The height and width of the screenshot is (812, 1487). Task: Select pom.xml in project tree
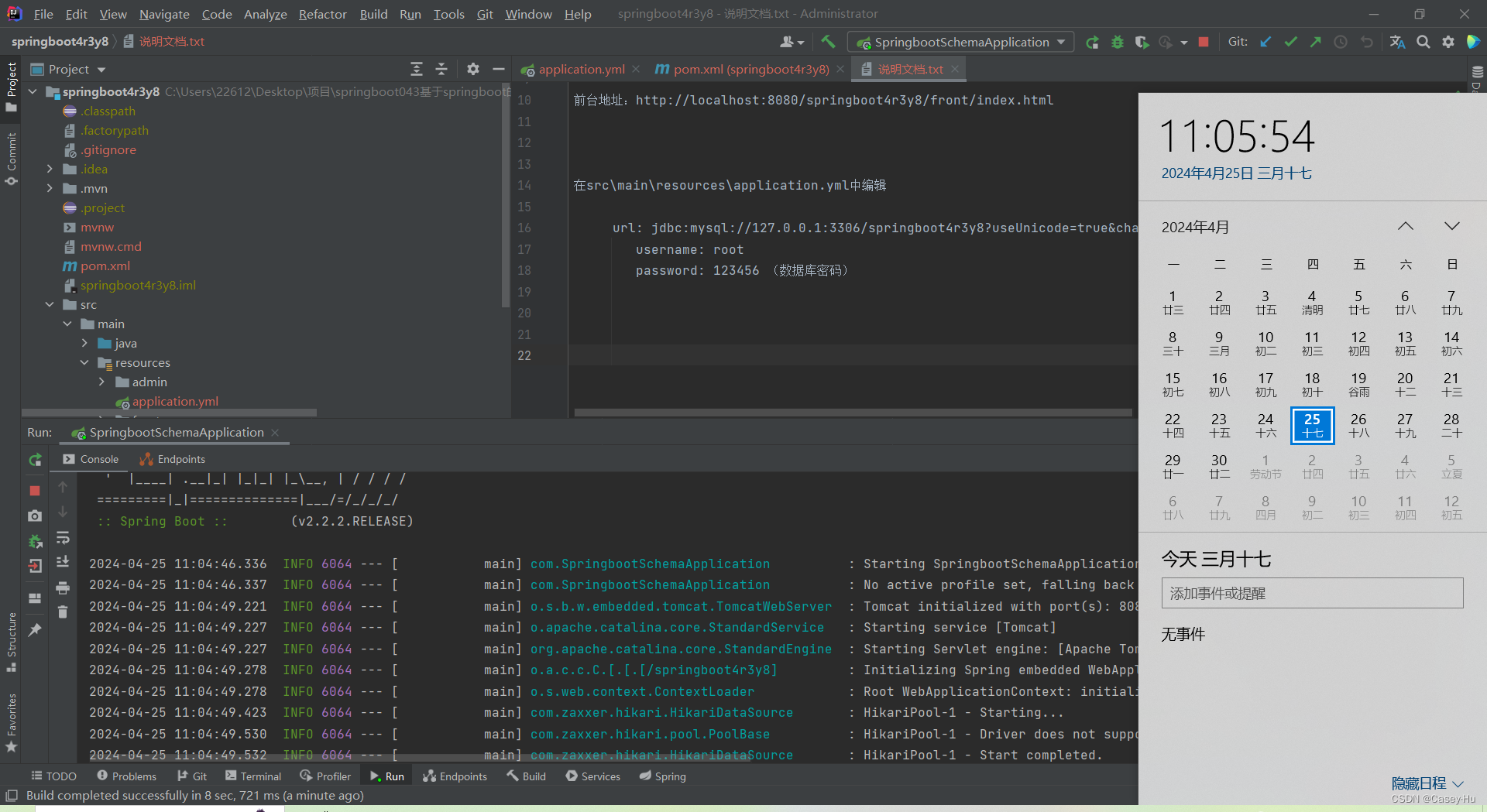pos(105,266)
